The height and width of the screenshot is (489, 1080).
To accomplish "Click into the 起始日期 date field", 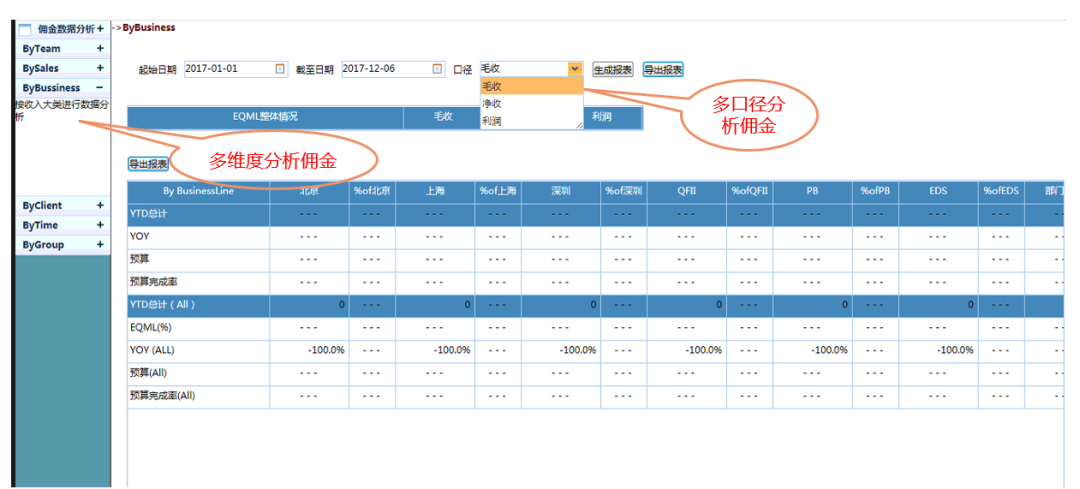I will [228, 69].
